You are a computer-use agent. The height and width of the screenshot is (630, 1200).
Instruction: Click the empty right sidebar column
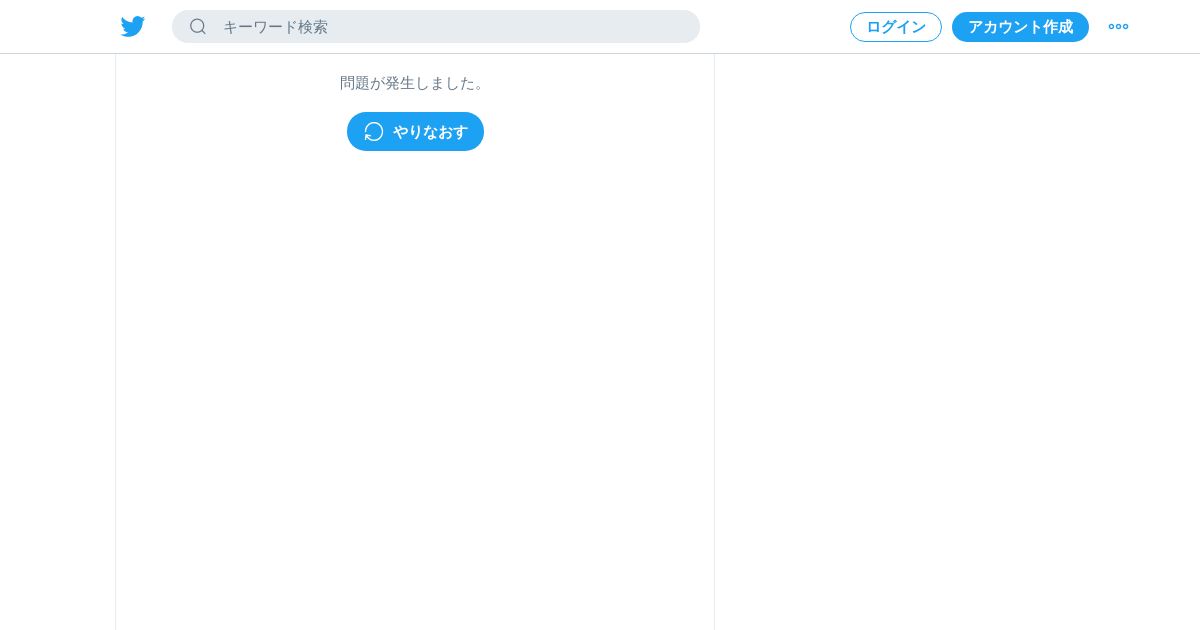pos(957,342)
